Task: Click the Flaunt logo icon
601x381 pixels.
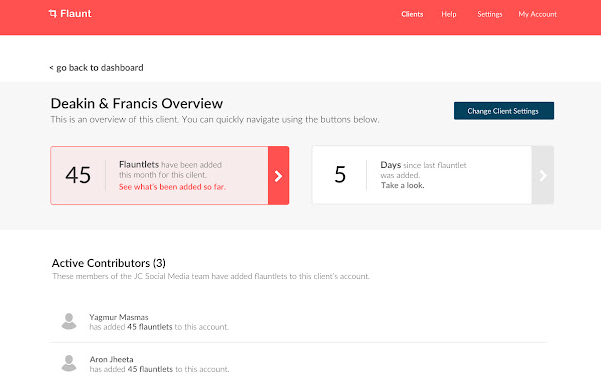Action: pos(53,14)
